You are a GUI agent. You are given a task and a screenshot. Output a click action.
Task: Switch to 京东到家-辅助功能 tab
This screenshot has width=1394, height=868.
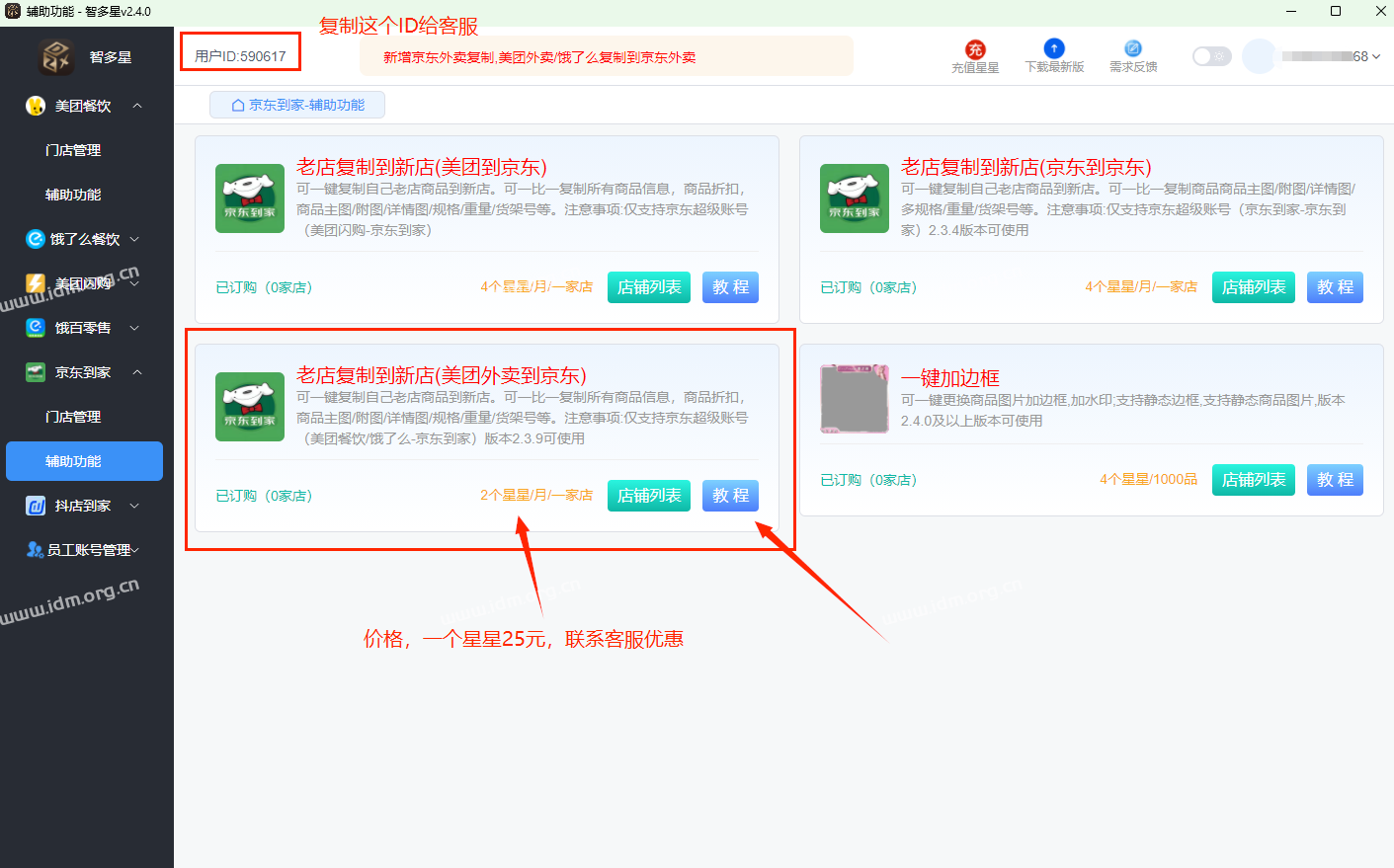pos(297,105)
